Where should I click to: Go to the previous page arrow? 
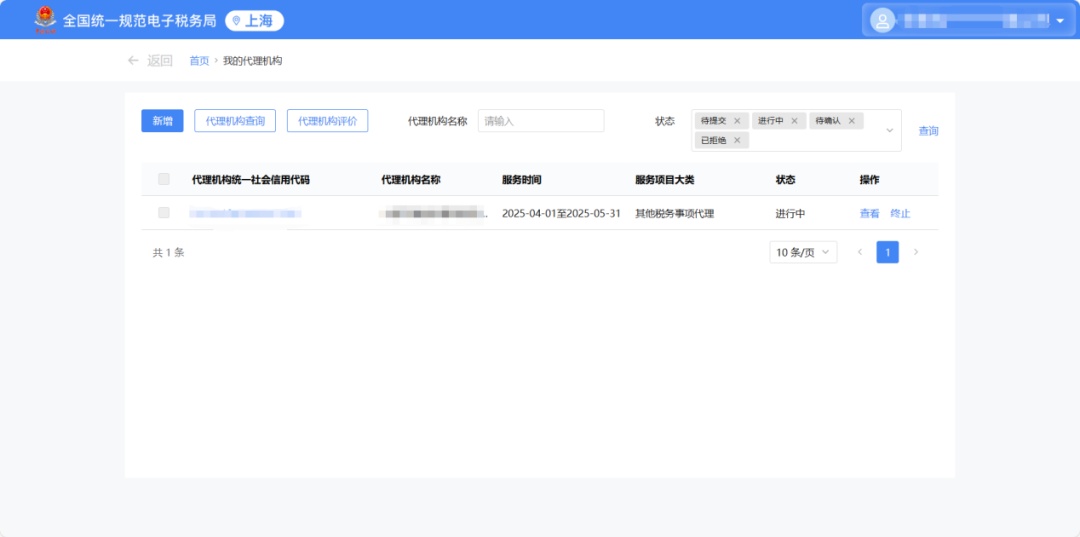click(859, 252)
